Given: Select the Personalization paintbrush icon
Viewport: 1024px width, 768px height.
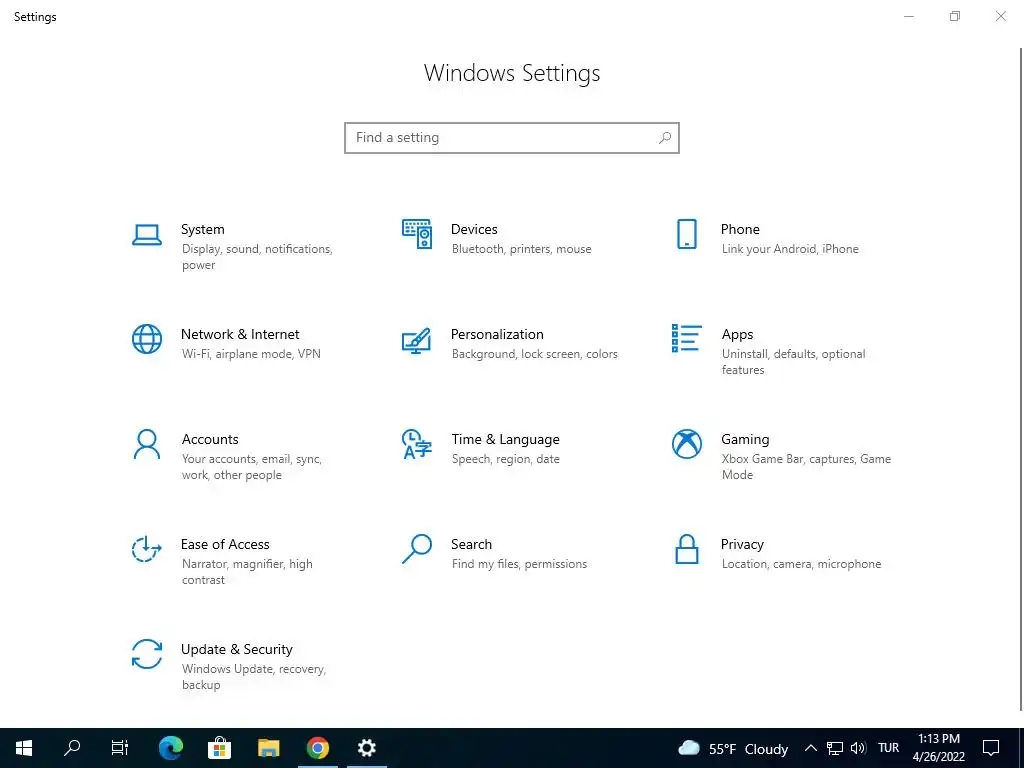Looking at the screenshot, I should pyautogui.click(x=417, y=341).
